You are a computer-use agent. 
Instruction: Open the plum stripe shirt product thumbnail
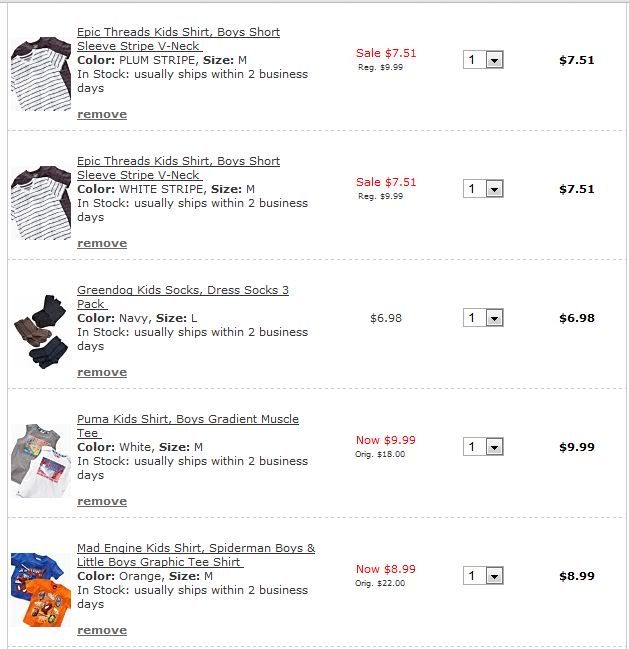[41, 74]
